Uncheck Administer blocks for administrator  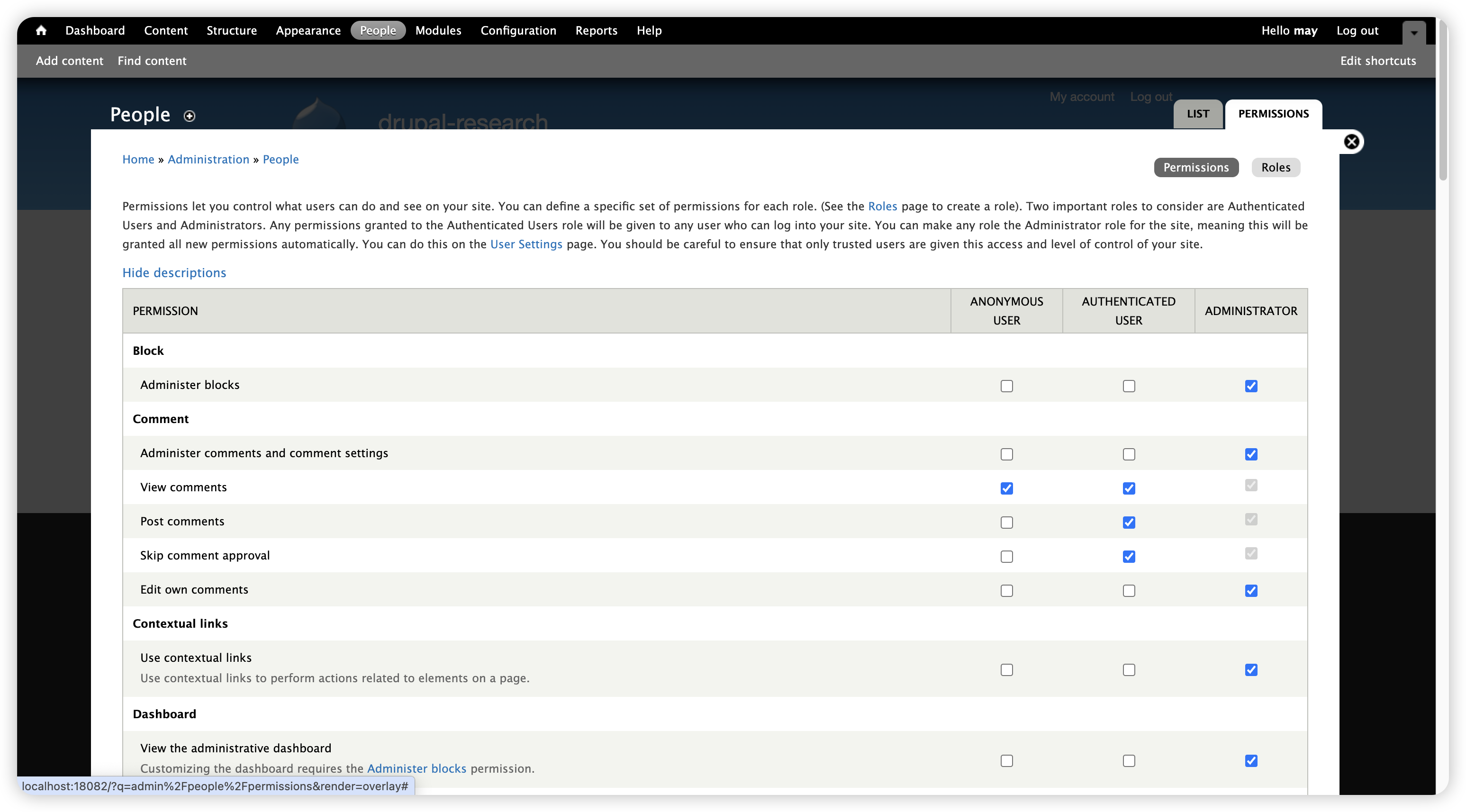1250,386
